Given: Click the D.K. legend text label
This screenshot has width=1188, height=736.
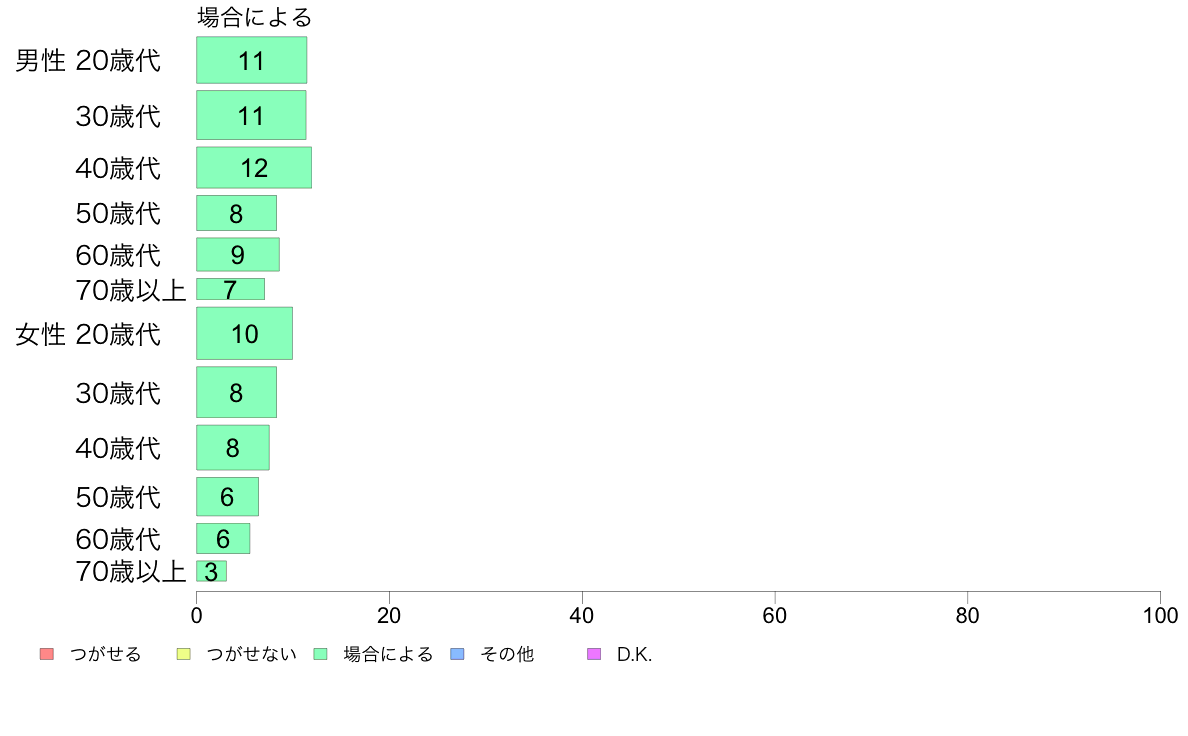Looking at the screenshot, I should pos(634,654).
